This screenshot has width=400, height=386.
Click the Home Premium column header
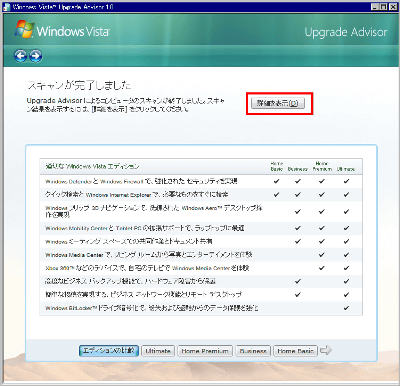(322, 166)
